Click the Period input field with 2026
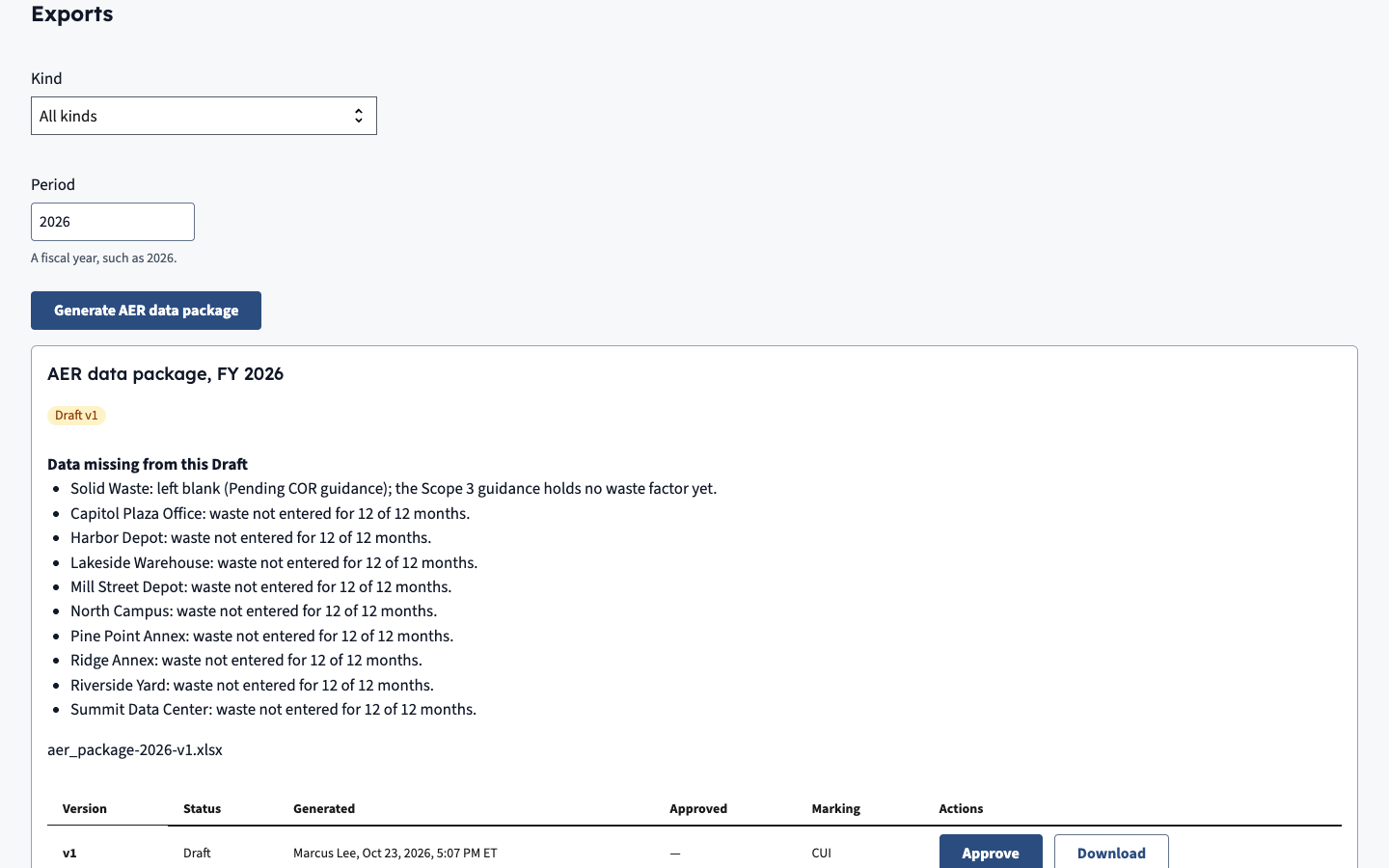 [x=113, y=222]
